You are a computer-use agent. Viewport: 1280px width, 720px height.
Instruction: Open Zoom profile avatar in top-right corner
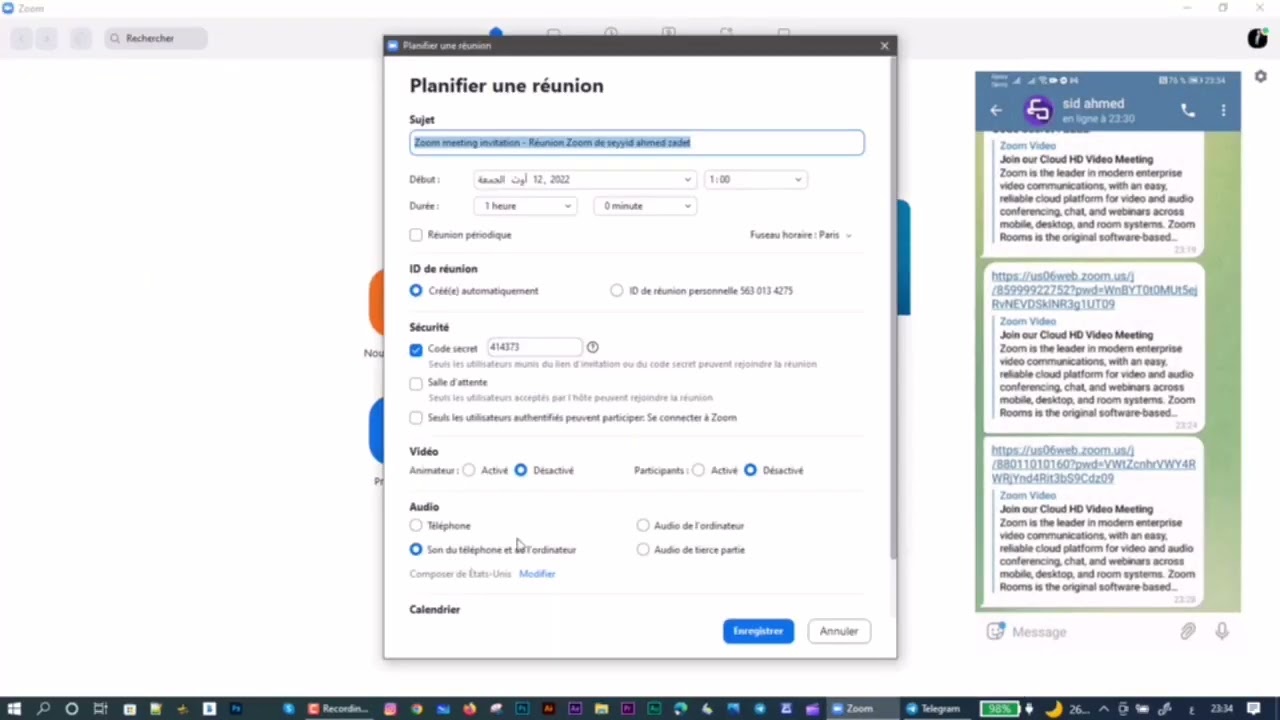(x=1258, y=38)
